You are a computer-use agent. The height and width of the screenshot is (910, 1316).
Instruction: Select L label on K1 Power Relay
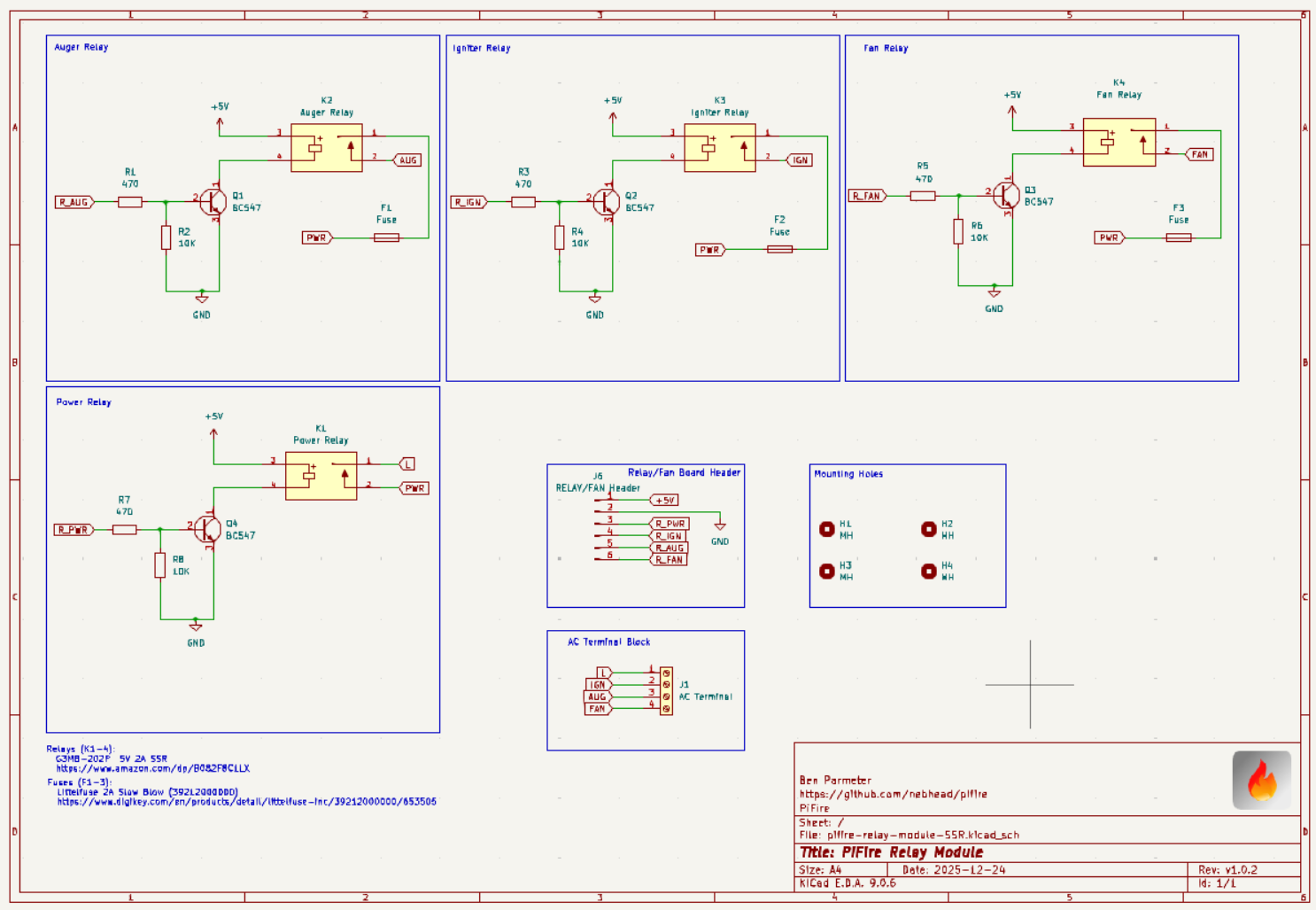(407, 464)
